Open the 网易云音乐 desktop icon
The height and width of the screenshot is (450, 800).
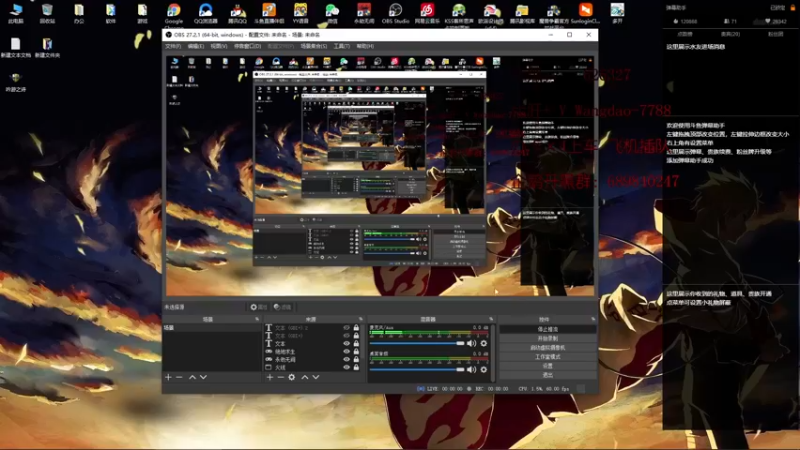pyautogui.click(x=427, y=13)
